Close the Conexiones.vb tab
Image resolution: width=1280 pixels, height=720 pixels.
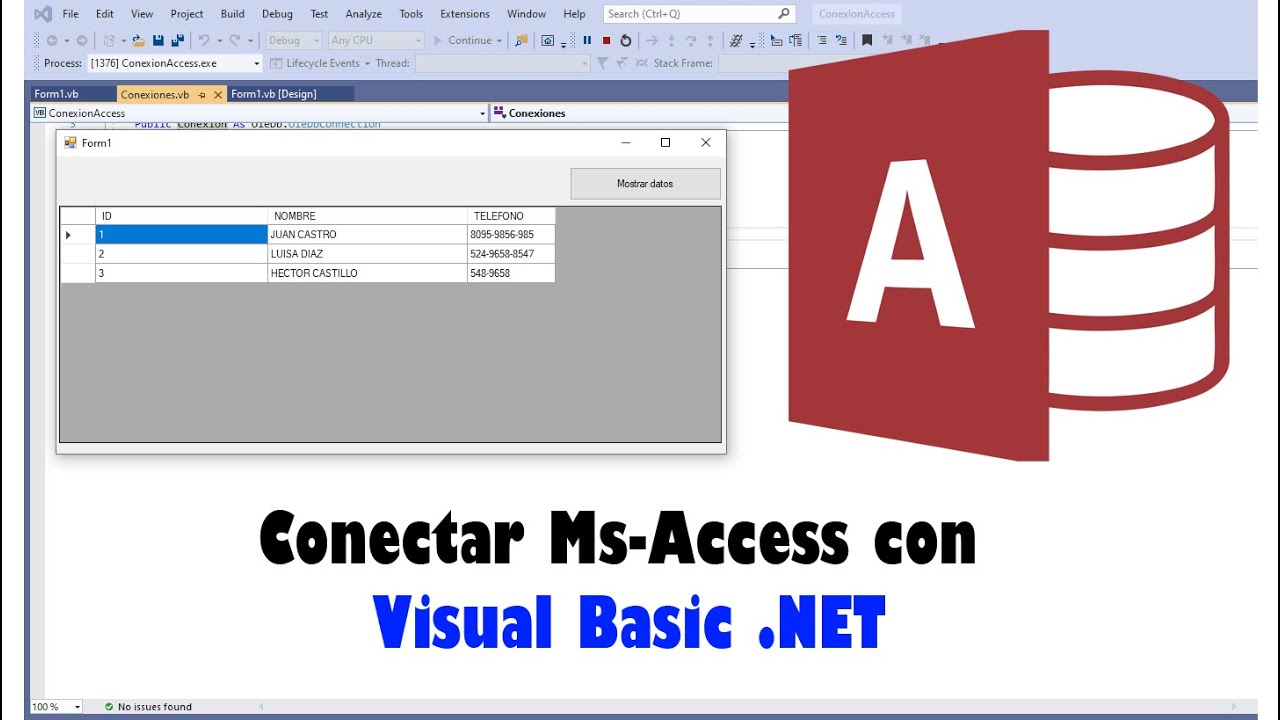coord(218,95)
